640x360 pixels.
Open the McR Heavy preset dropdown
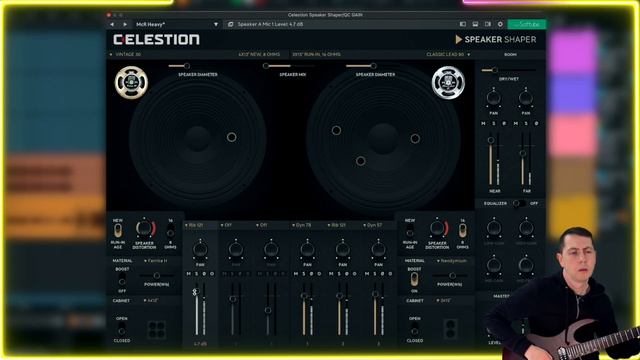click(x=177, y=24)
